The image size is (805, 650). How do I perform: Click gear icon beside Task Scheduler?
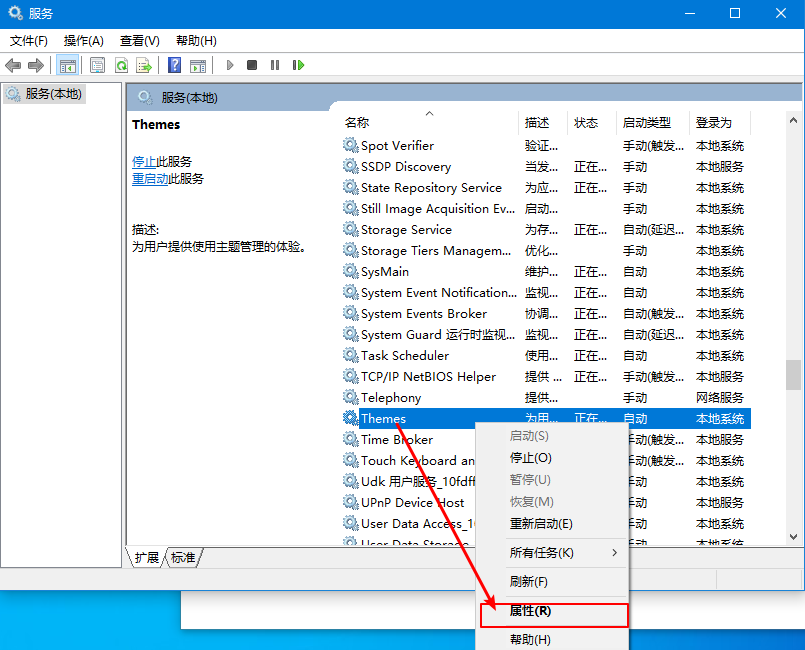[x=351, y=355]
